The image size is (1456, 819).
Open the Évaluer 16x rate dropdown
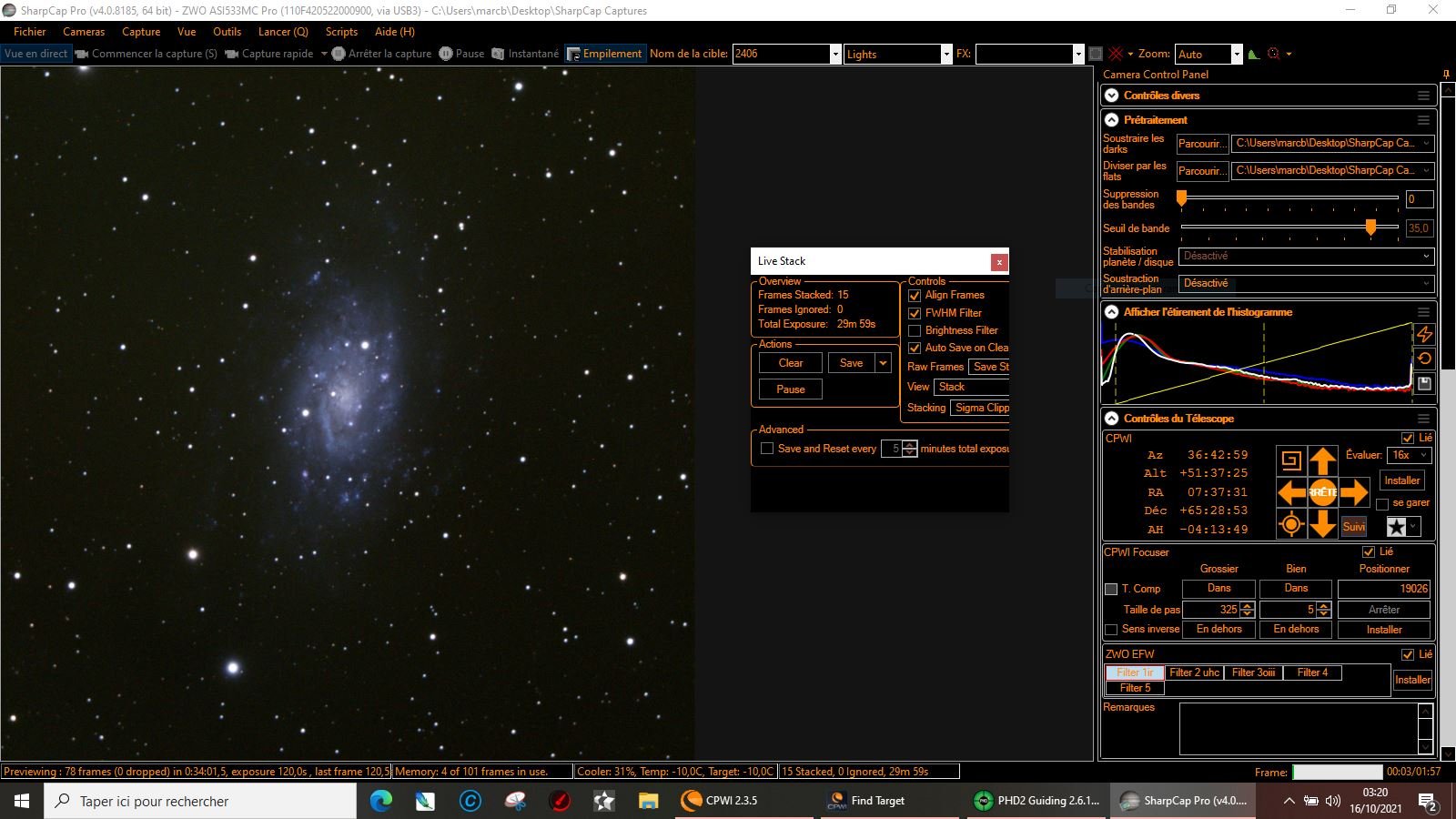tap(1410, 455)
